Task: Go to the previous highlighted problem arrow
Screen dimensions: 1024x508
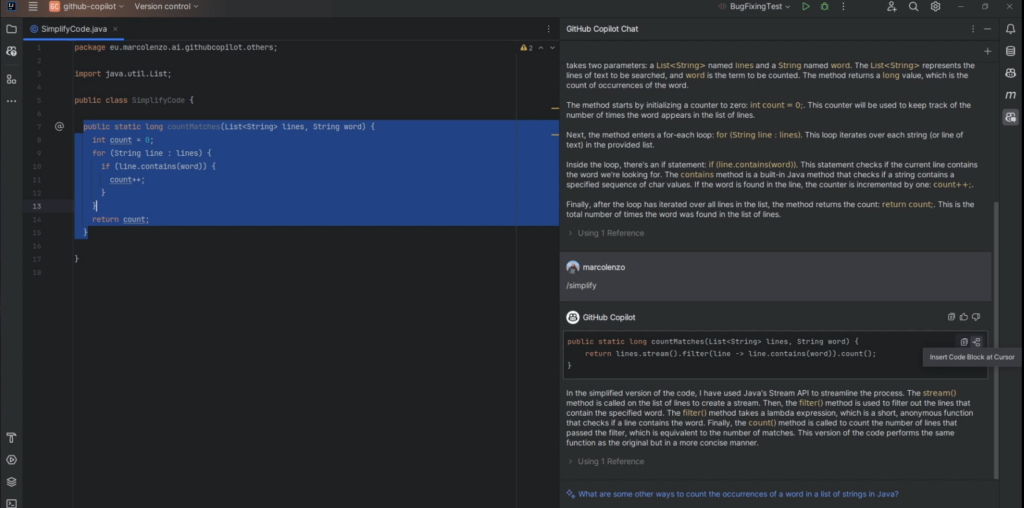Action: (x=543, y=48)
